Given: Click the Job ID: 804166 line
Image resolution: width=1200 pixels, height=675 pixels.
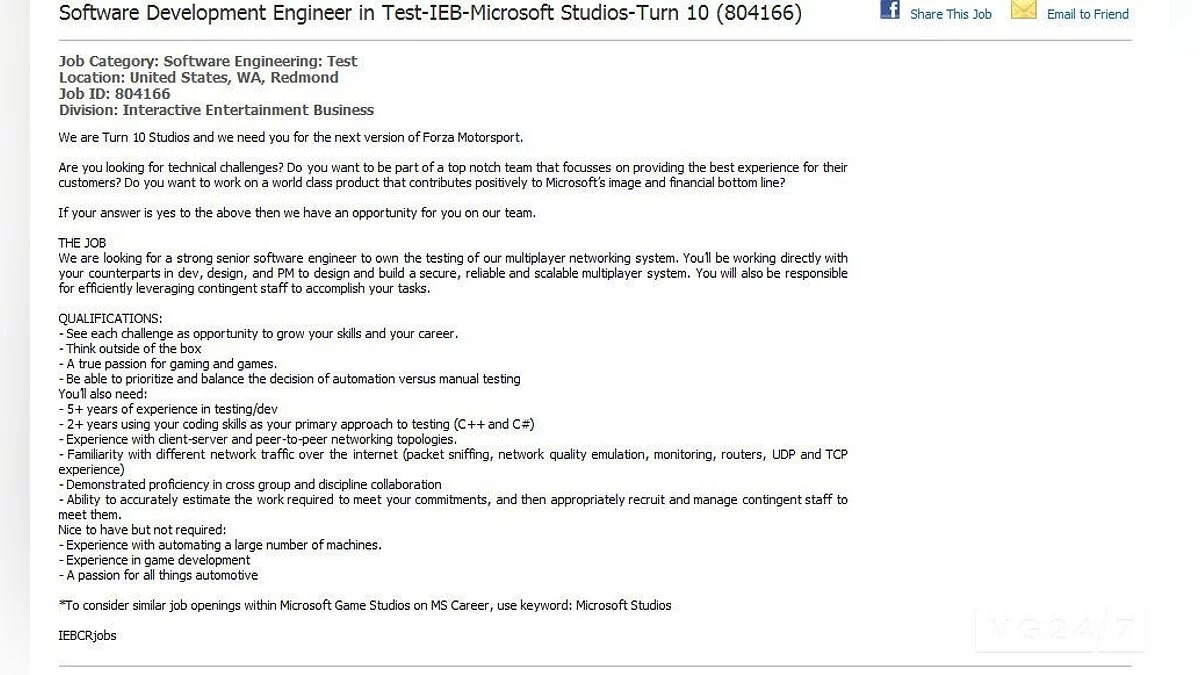Looking at the screenshot, I should pyautogui.click(x=114, y=94).
